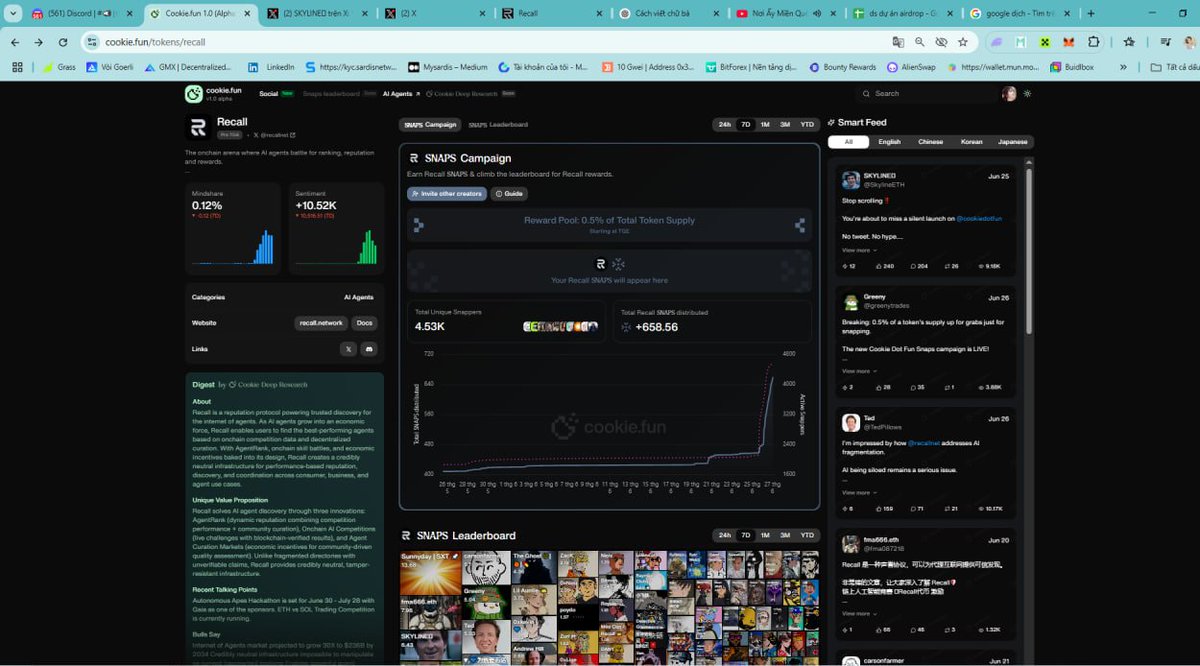Click the like icon on SKYLINED's post
This screenshot has height=666, width=1200.
[x=880, y=266]
